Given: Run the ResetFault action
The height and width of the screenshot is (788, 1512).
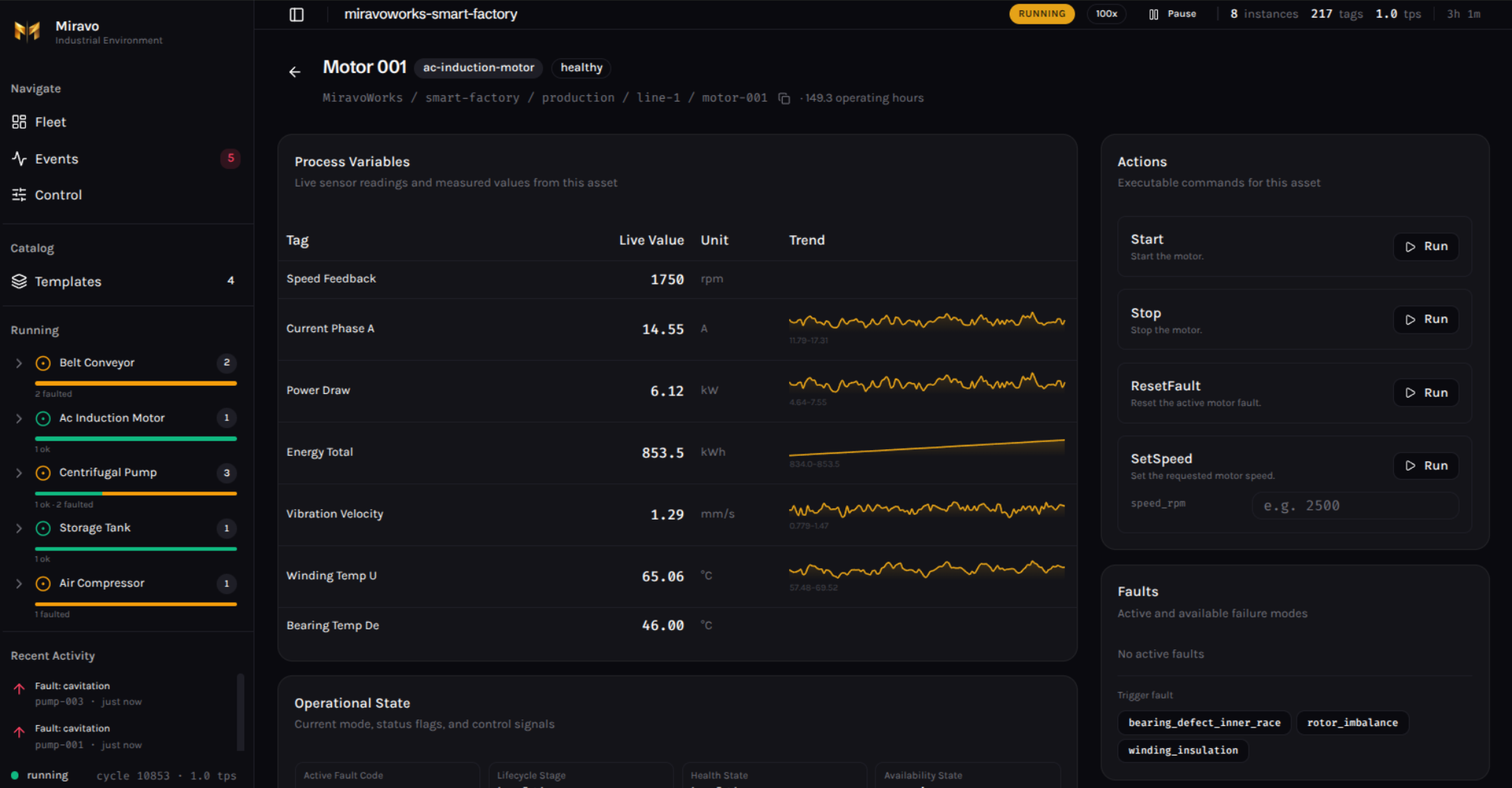Looking at the screenshot, I should point(1426,392).
